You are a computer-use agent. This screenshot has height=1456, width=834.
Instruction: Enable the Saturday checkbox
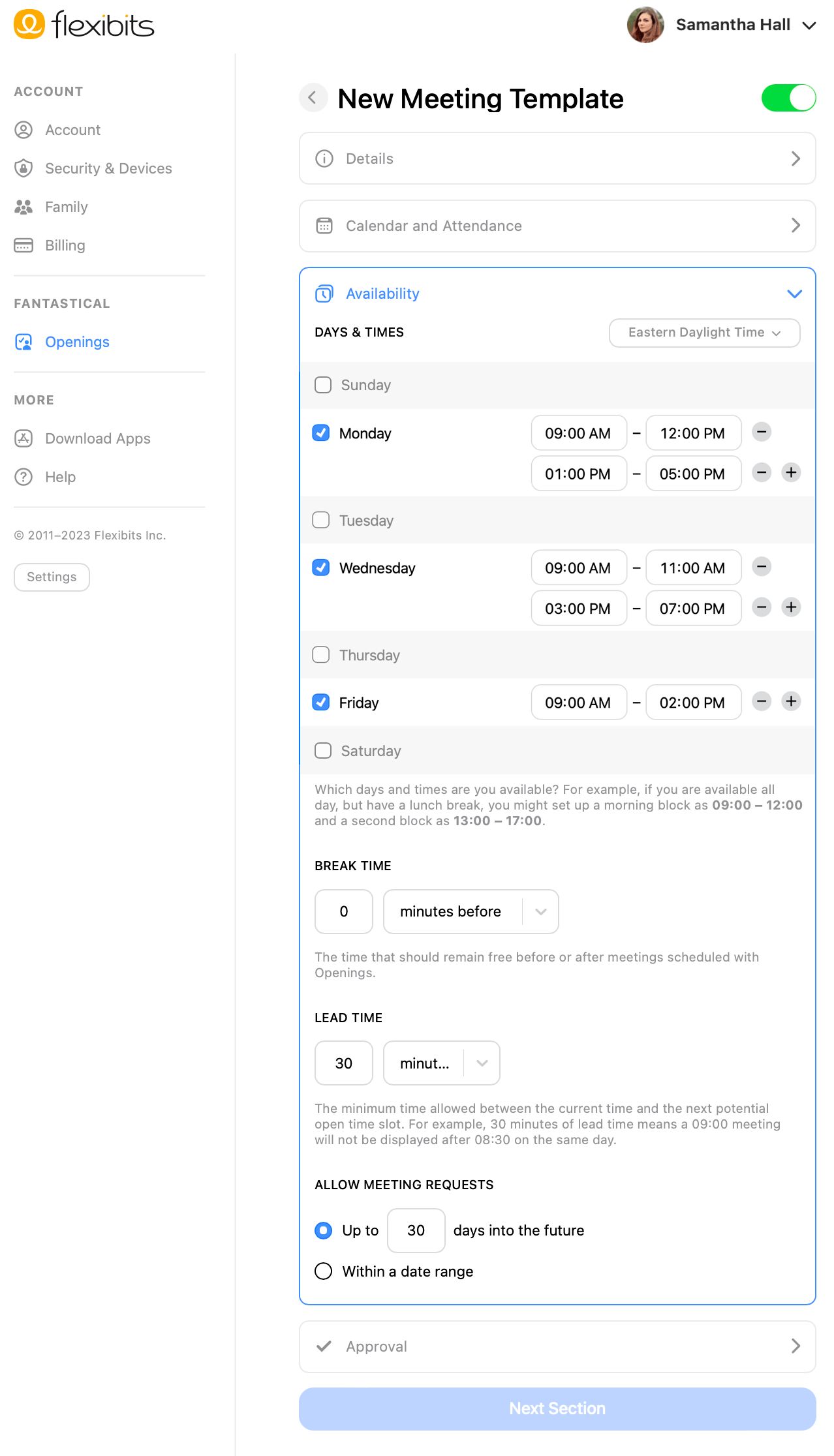tap(323, 750)
